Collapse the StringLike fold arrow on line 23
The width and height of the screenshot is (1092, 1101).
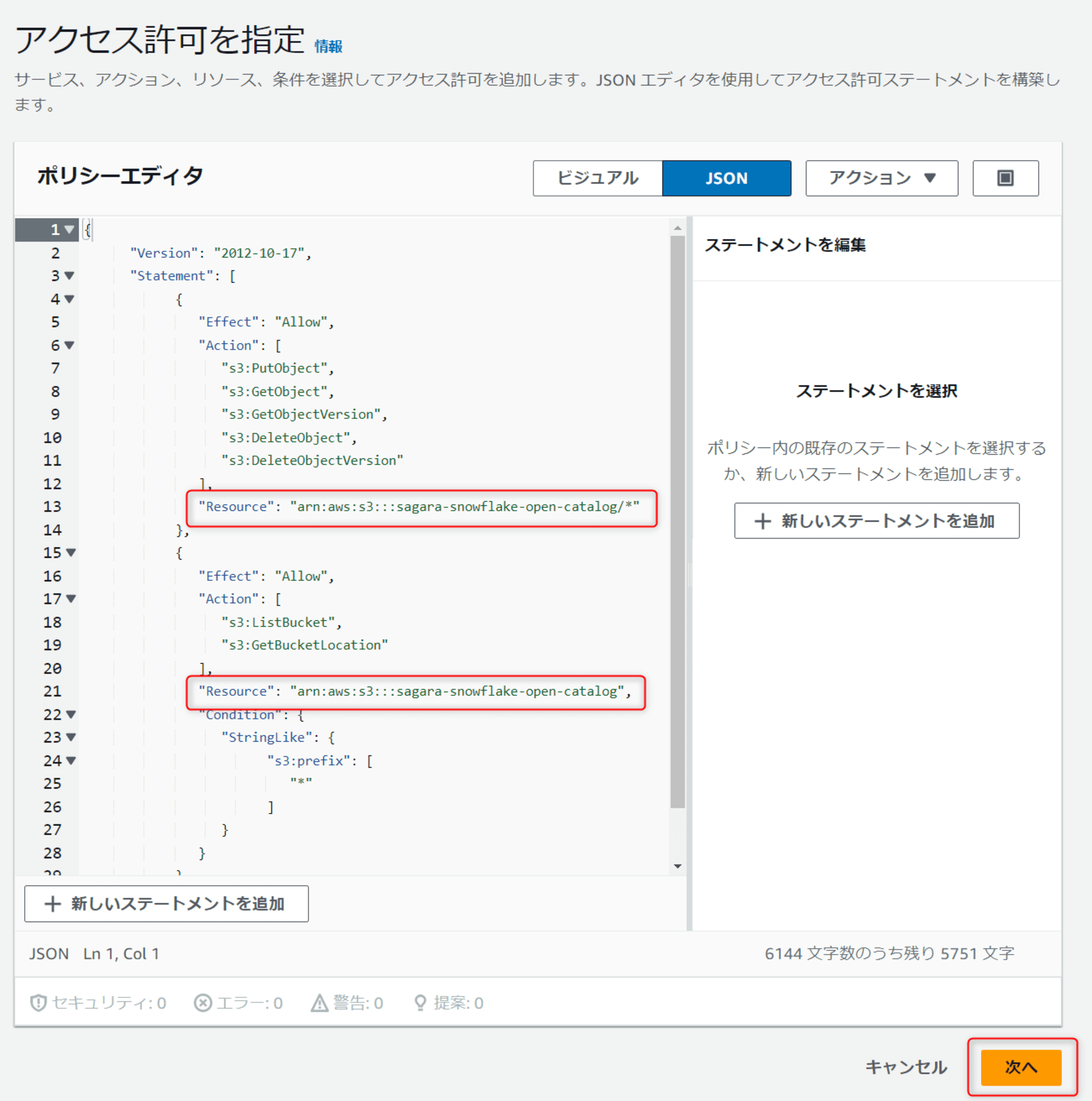pyautogui.click(x=71, y=738)
